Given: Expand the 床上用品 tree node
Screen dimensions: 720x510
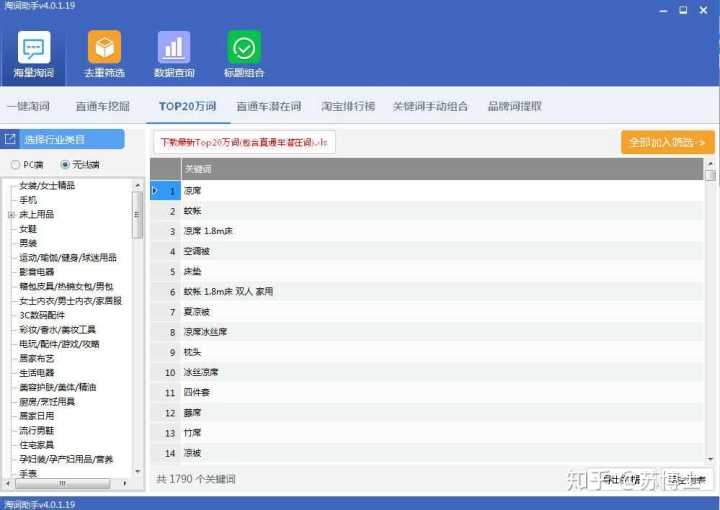Looking at the screenshot, I should point(11,214).
